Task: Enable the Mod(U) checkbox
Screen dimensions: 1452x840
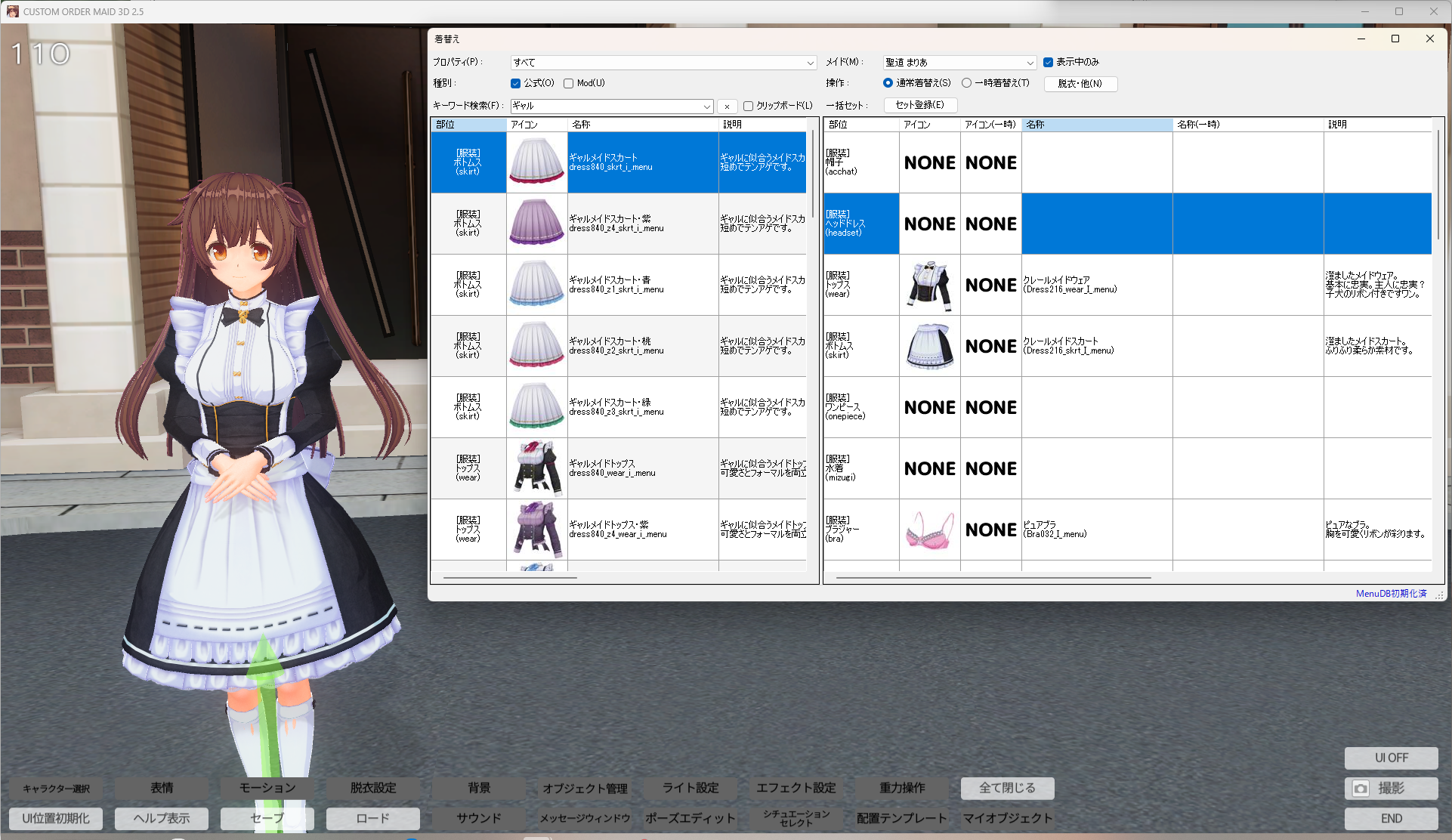Action: point(568,83)
